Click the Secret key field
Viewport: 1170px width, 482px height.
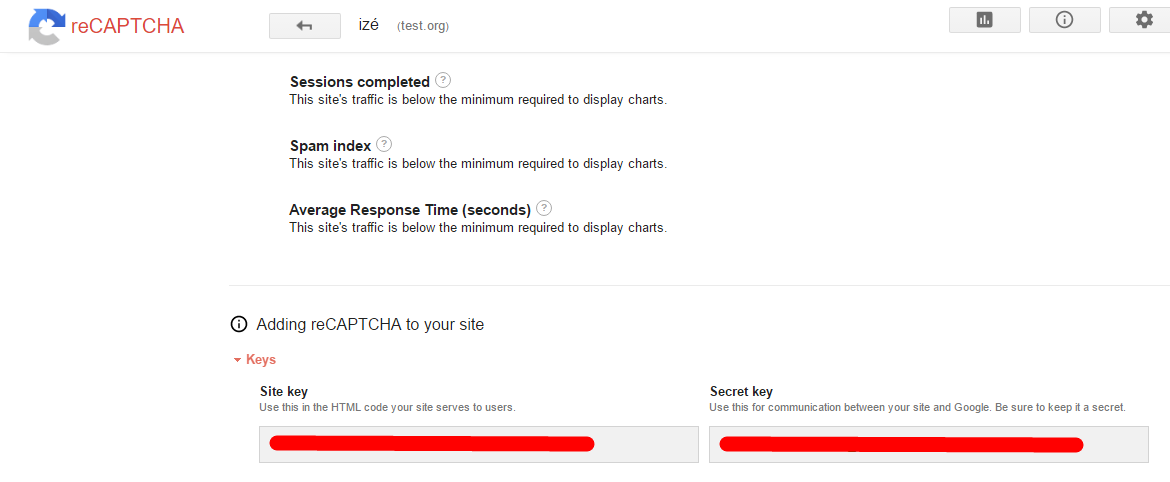click(x=928, y=444)
